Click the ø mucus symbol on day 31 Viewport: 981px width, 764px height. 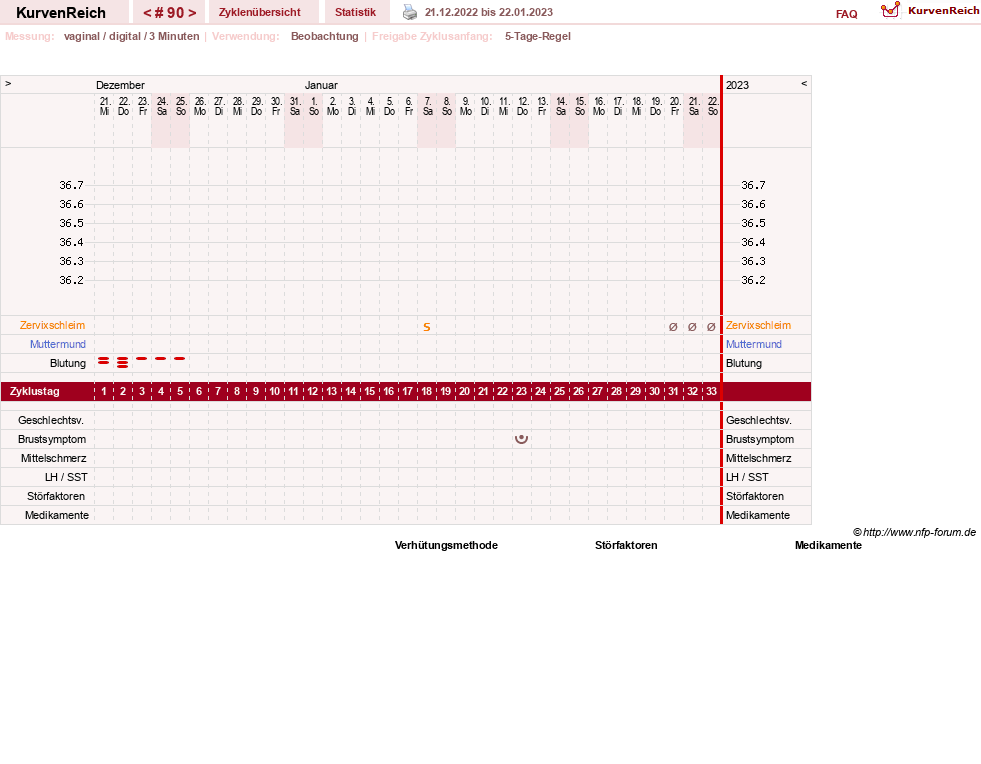[673, 327]
